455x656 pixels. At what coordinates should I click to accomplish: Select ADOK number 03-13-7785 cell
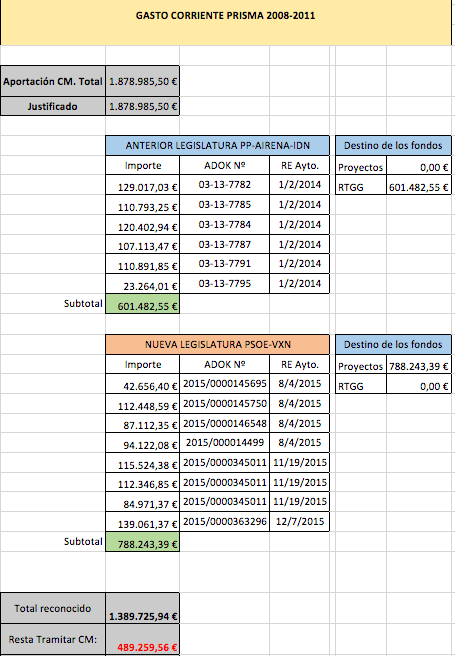225,205
